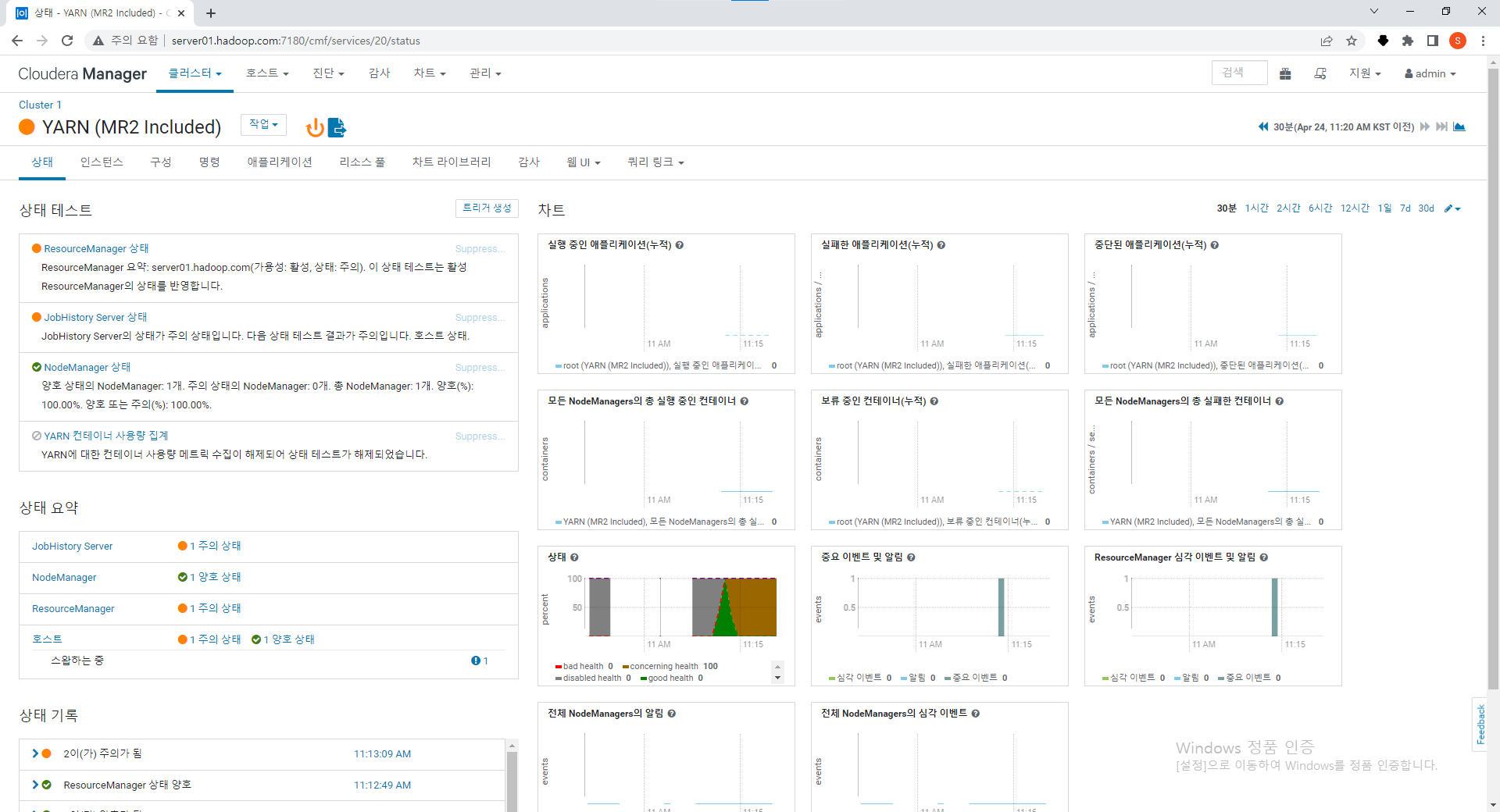
Task: Click the page vertical scrollbar
Action: [1493, 379]
